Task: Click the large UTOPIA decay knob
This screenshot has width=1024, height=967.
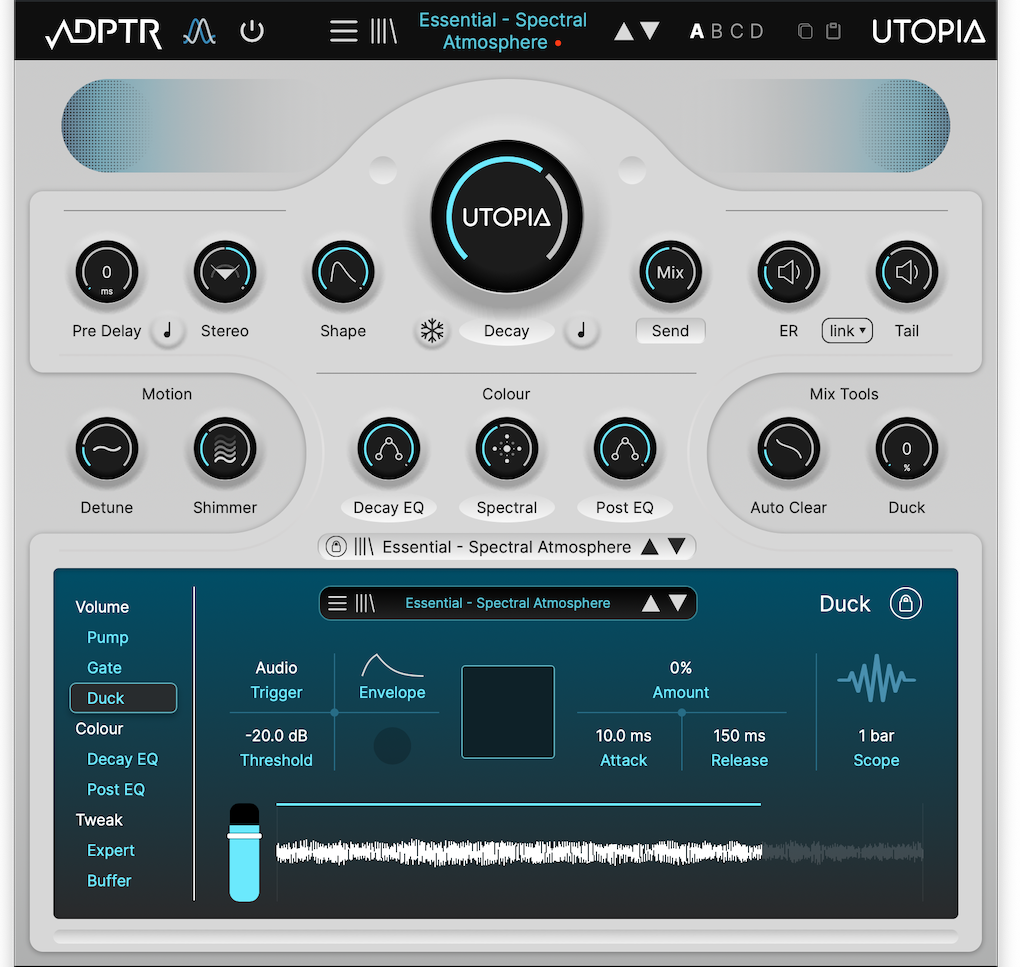Action: [x=507, y=217]
